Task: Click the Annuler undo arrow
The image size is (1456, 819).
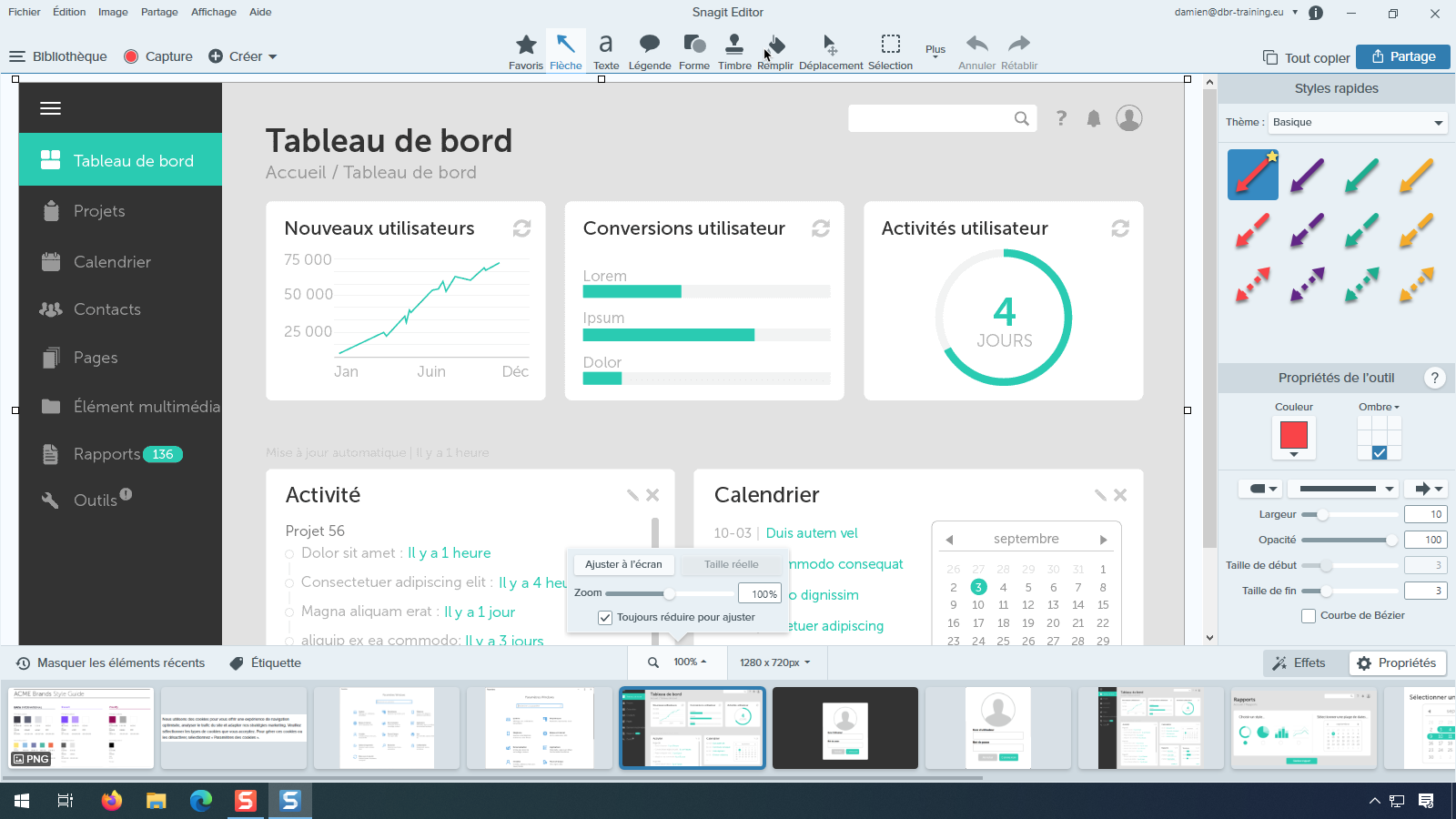Action: coord(976,52)
